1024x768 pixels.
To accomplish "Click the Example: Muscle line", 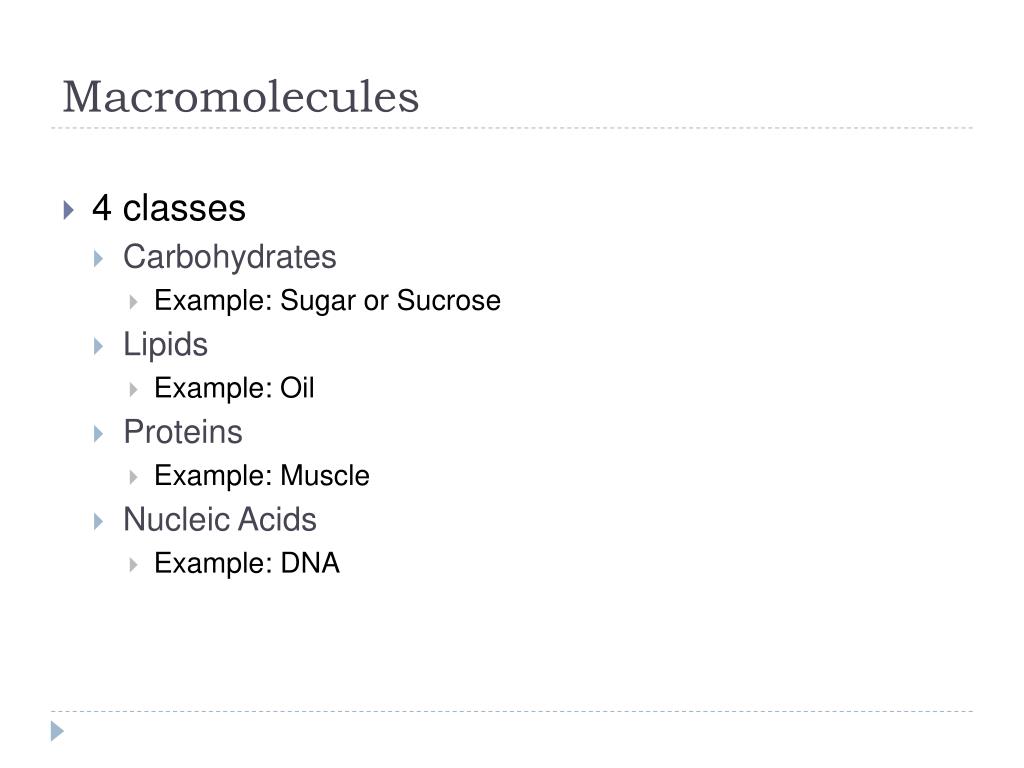I will (x=262, y=476).
